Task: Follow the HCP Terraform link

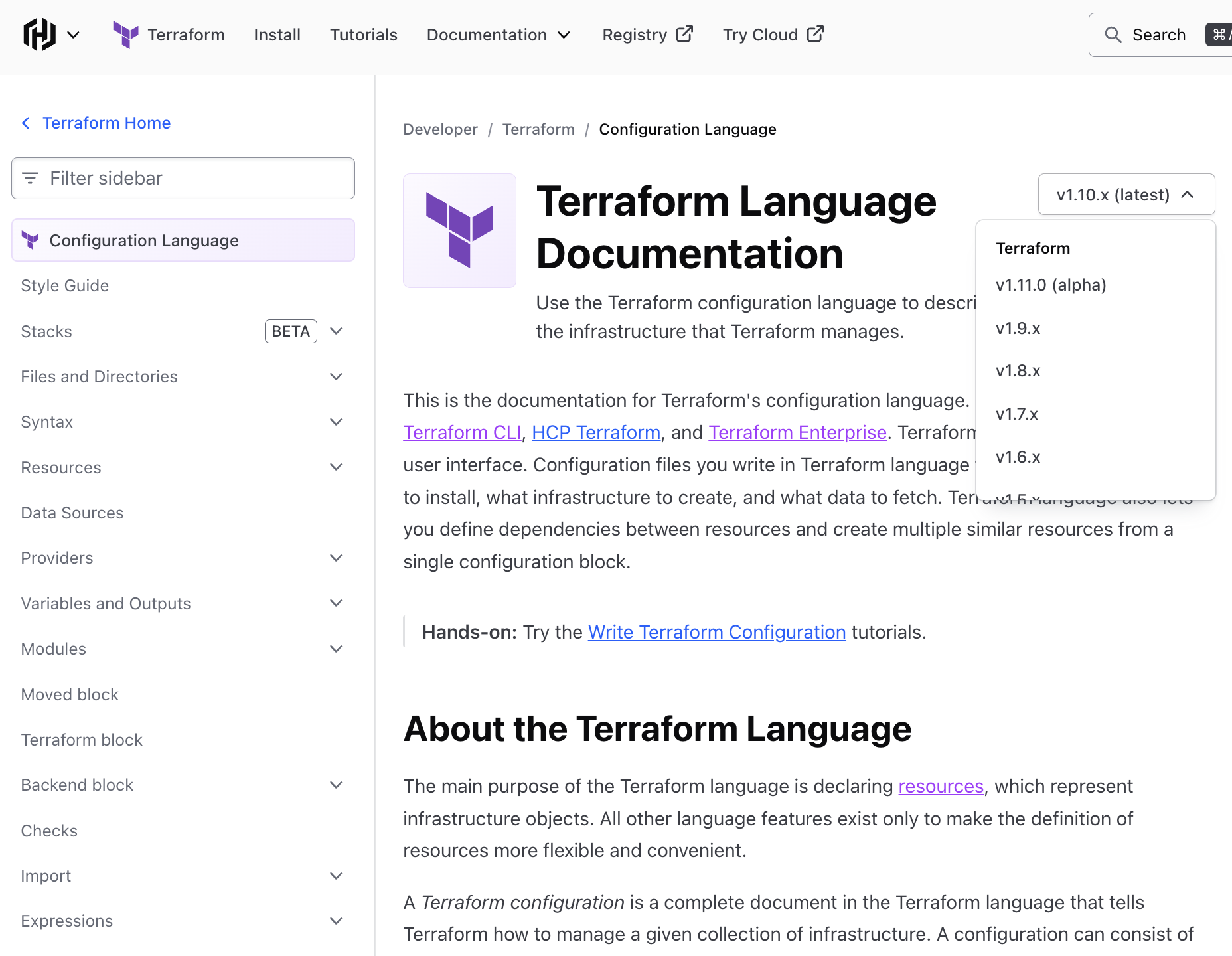Action: [595, 432]
